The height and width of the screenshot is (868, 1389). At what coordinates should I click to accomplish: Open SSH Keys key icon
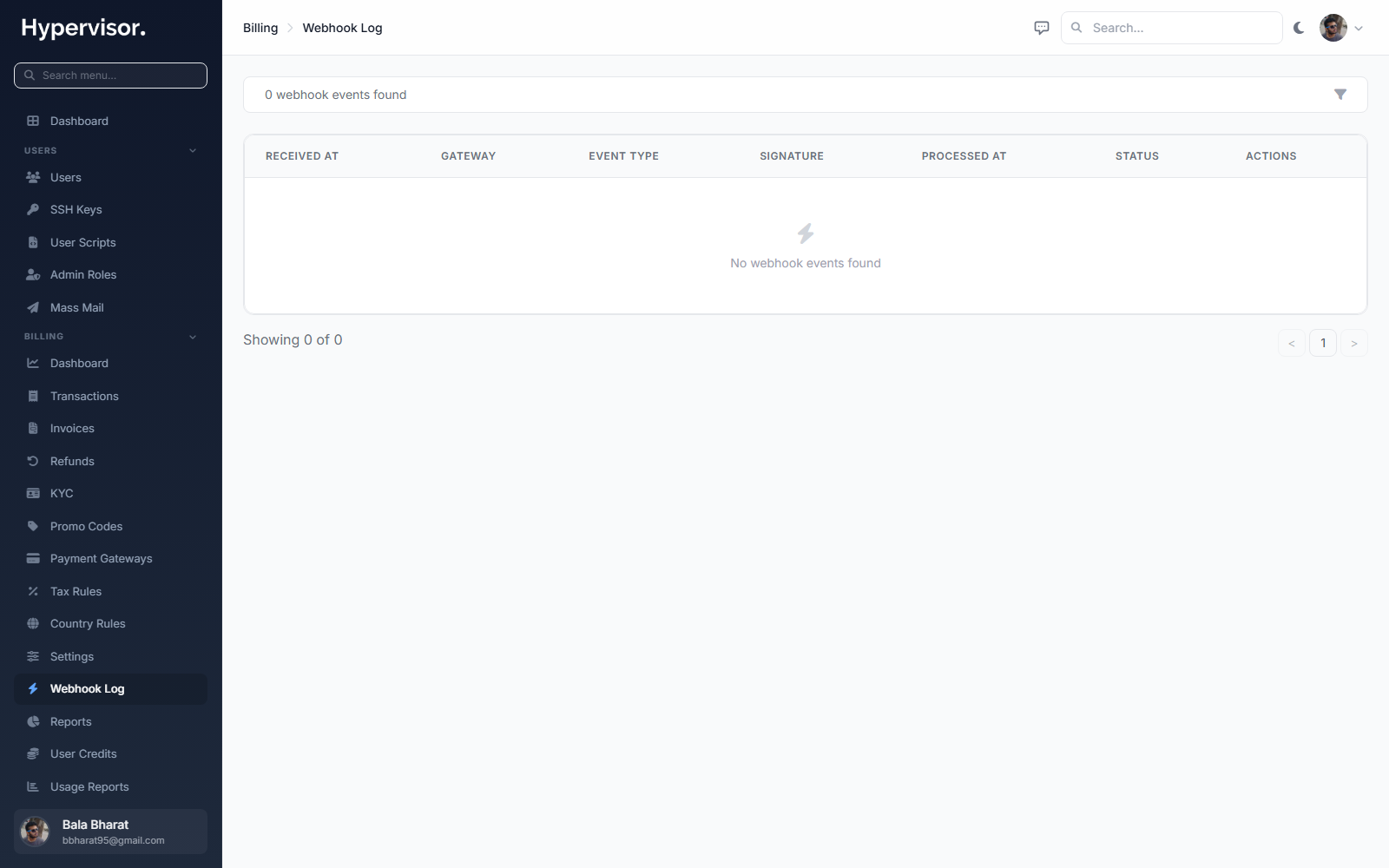click(33, 209)
